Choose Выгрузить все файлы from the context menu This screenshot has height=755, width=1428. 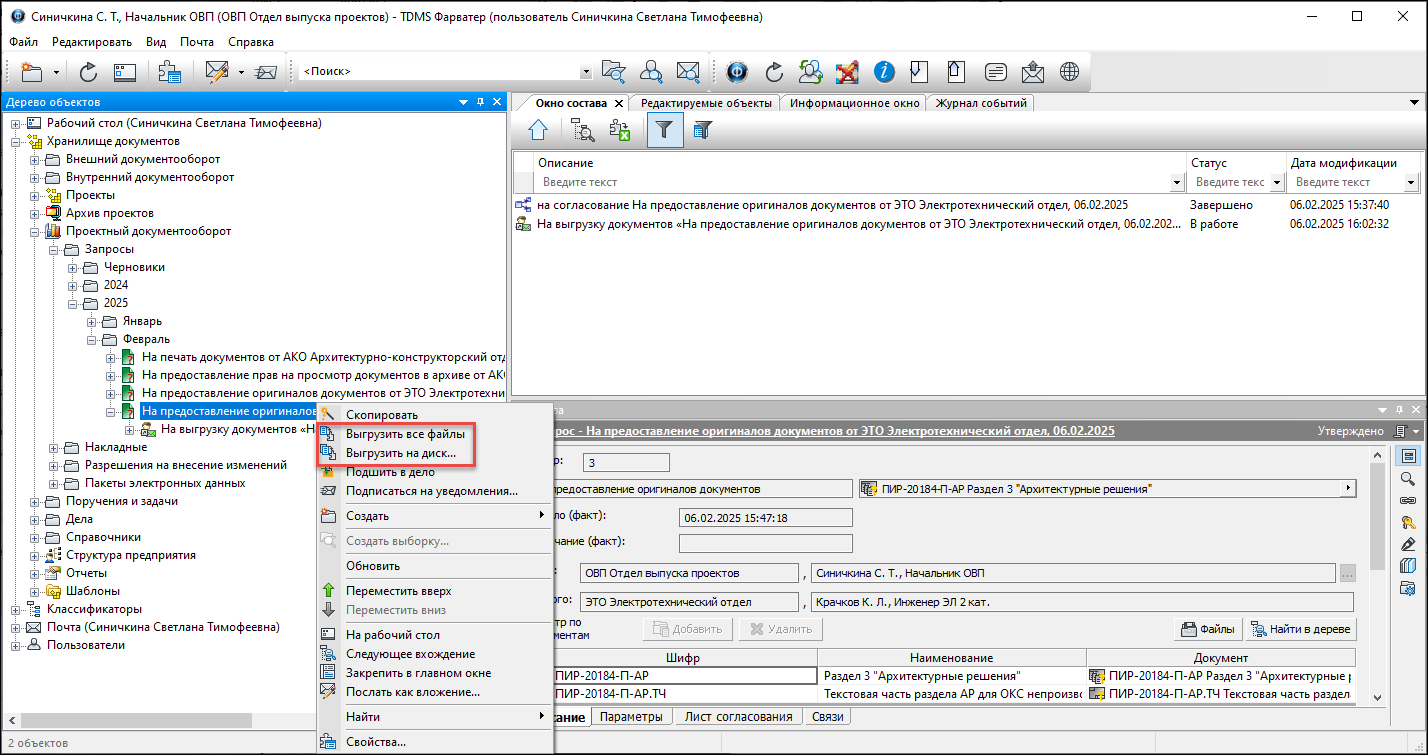click(405, 435)
